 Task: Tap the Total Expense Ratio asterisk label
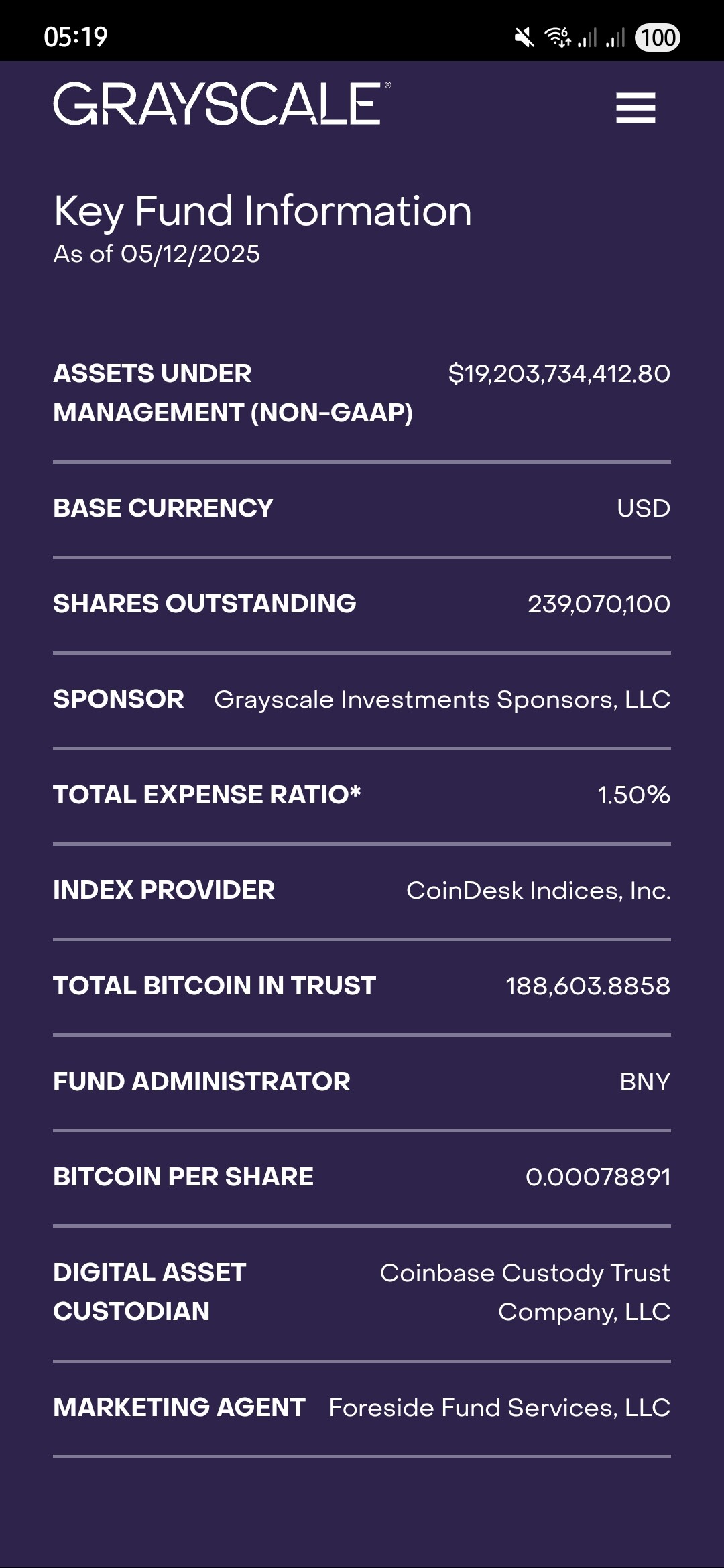click(x=207, y=795)
